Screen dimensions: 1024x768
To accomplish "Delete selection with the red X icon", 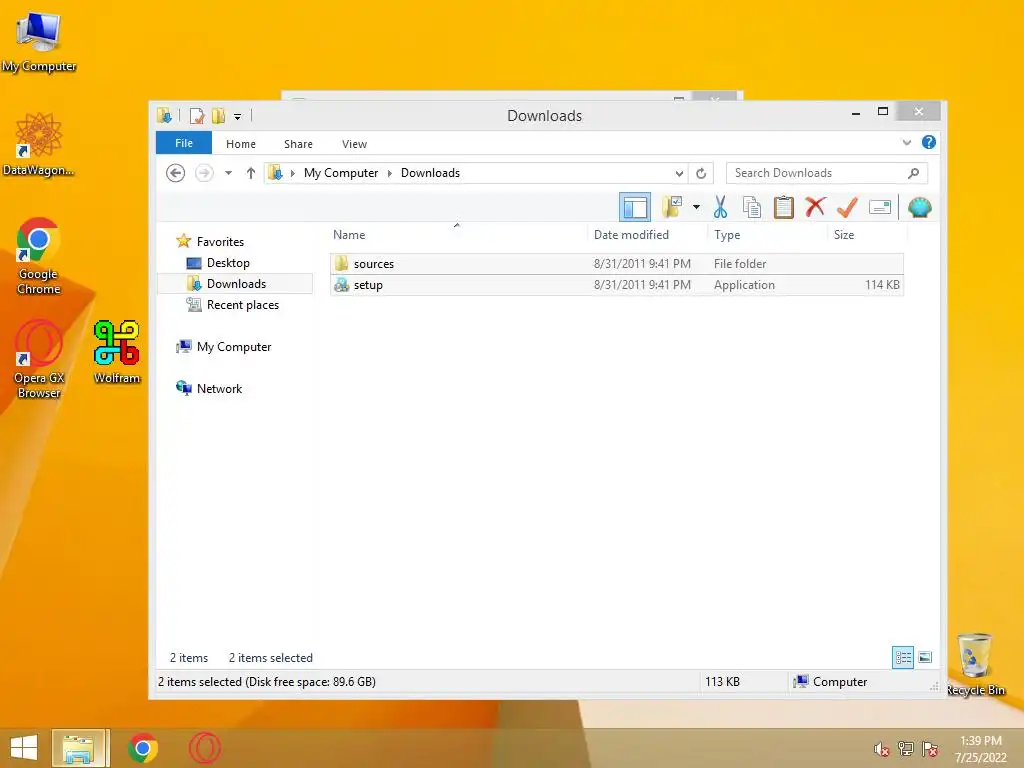I will pyautogui.click(x=815, y=207).
